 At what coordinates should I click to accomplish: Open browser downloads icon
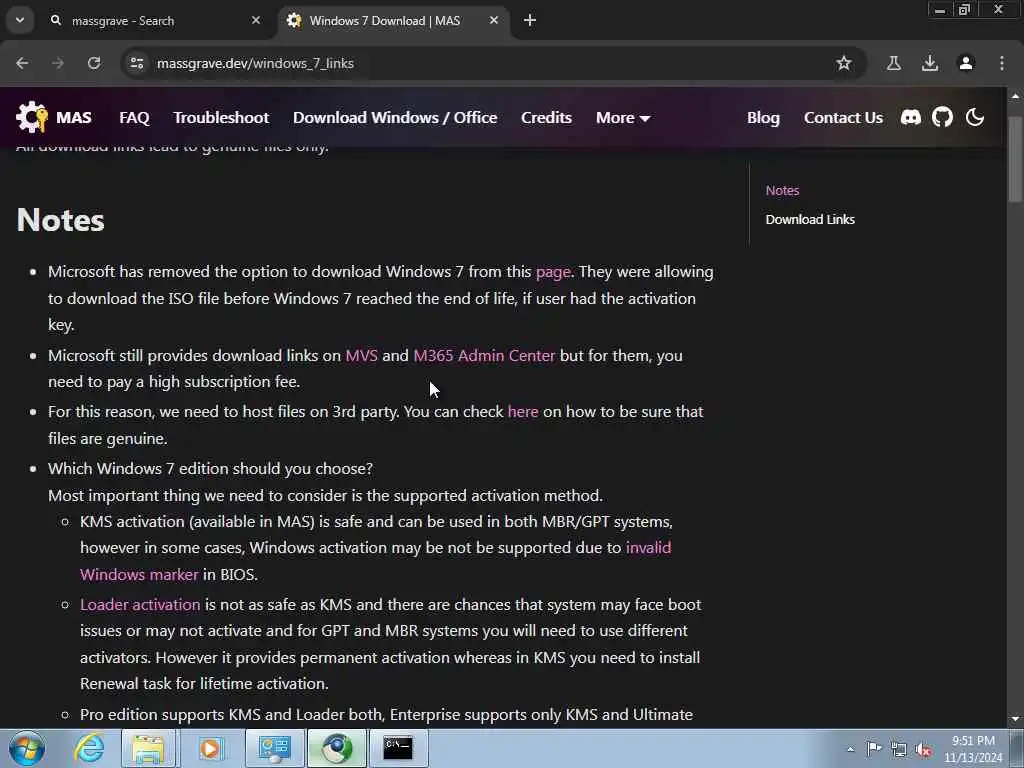tap(930, 63)
